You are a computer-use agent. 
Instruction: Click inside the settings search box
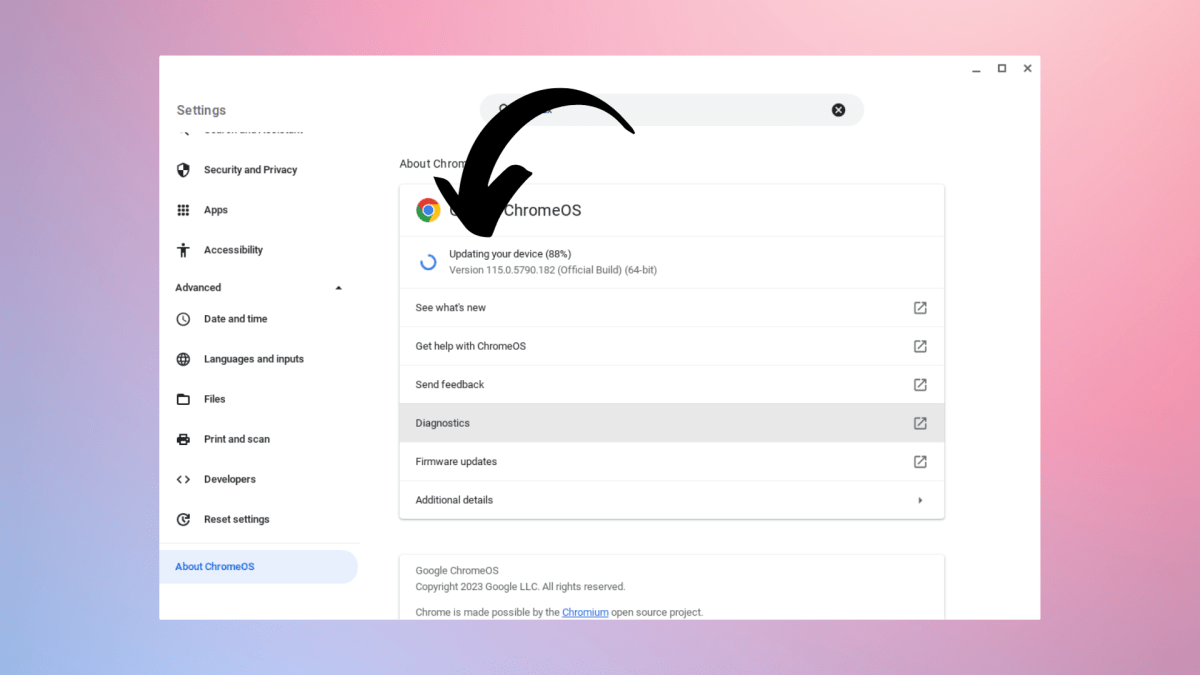(671, 110)
